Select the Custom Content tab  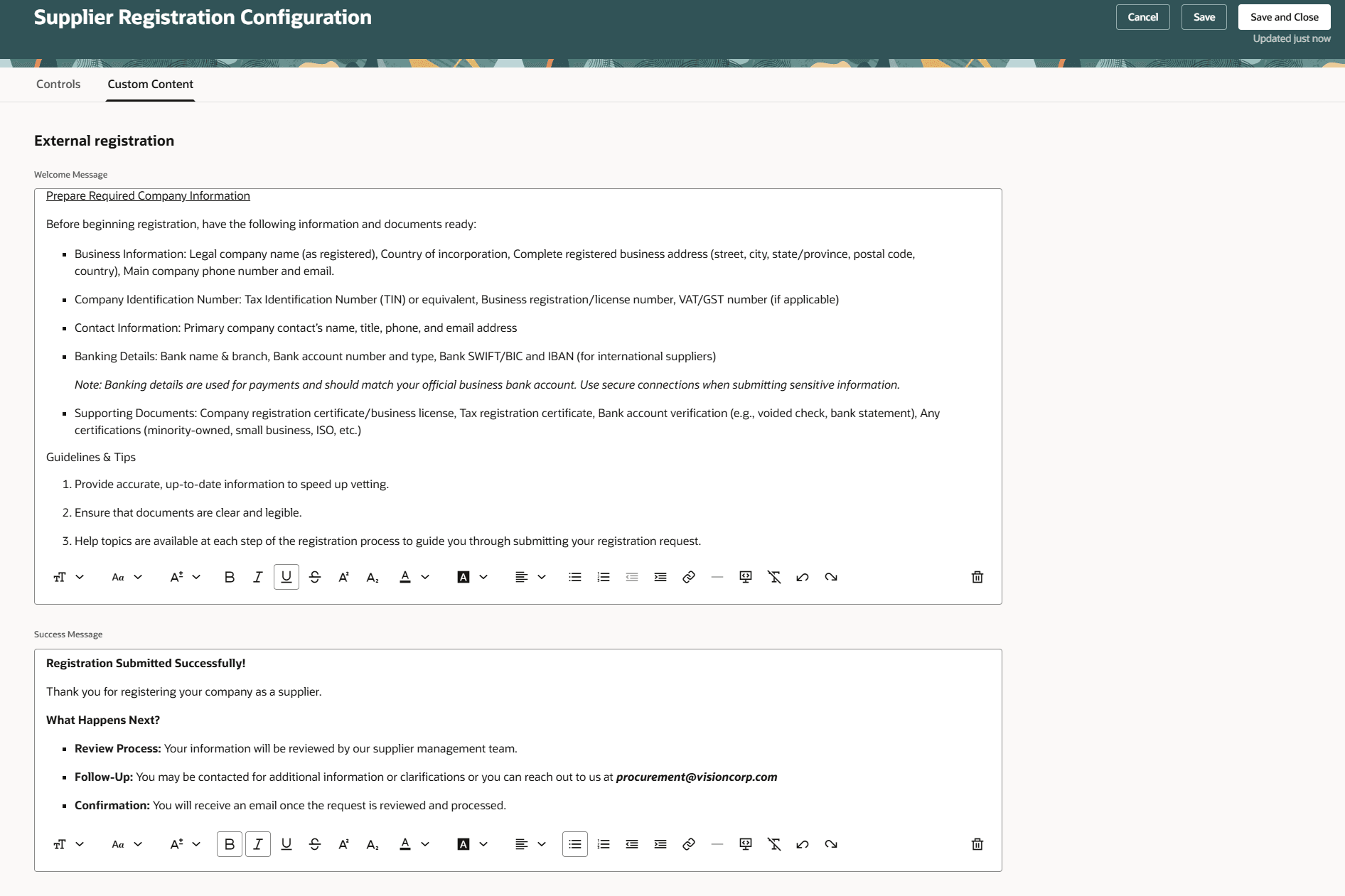[150, 84]
